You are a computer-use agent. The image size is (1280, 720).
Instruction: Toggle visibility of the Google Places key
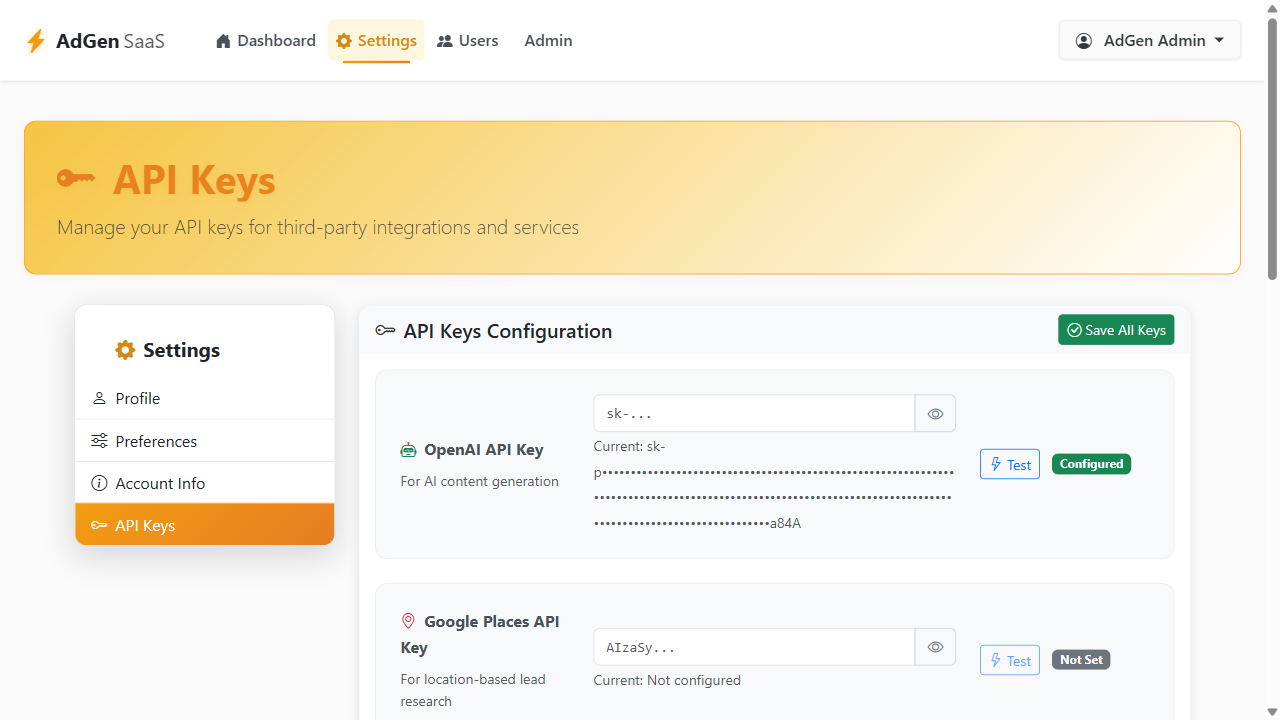point(935,647)
